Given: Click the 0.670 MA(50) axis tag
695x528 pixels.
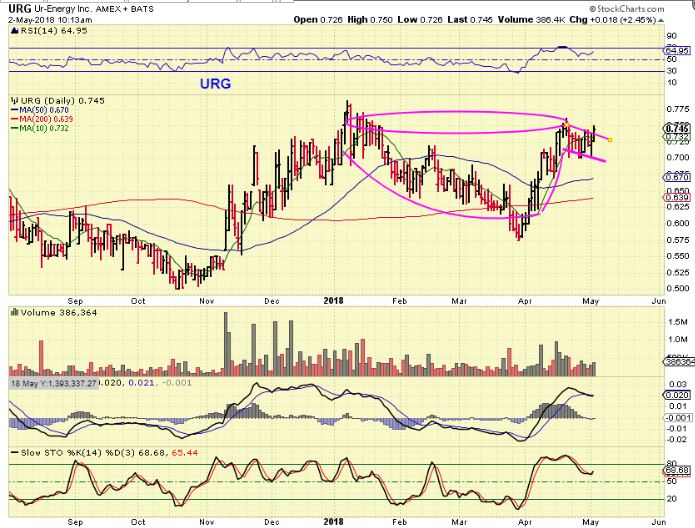Looking at the screenshot, I should (678, 177).
